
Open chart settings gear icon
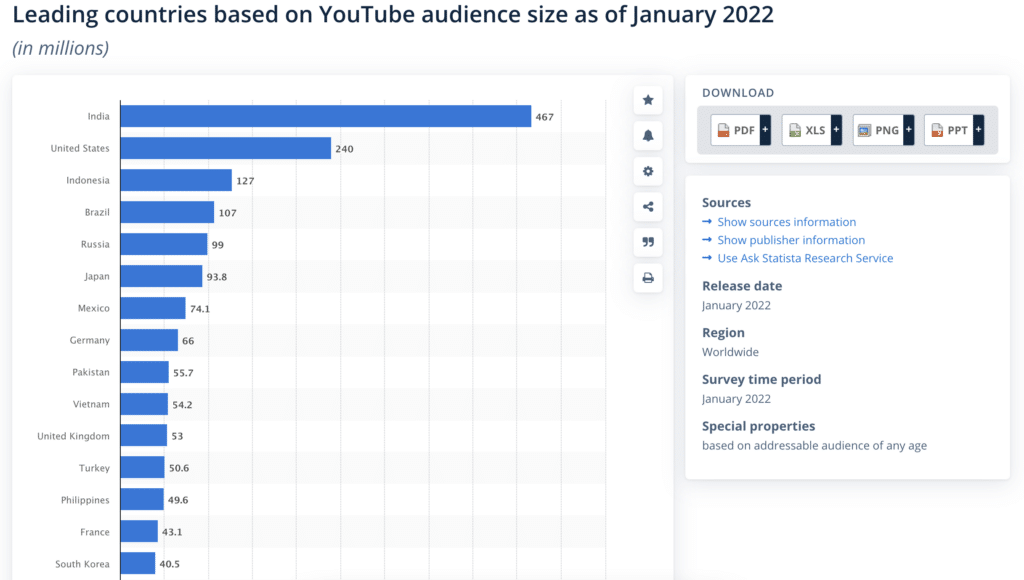click(x=648, y=171)
